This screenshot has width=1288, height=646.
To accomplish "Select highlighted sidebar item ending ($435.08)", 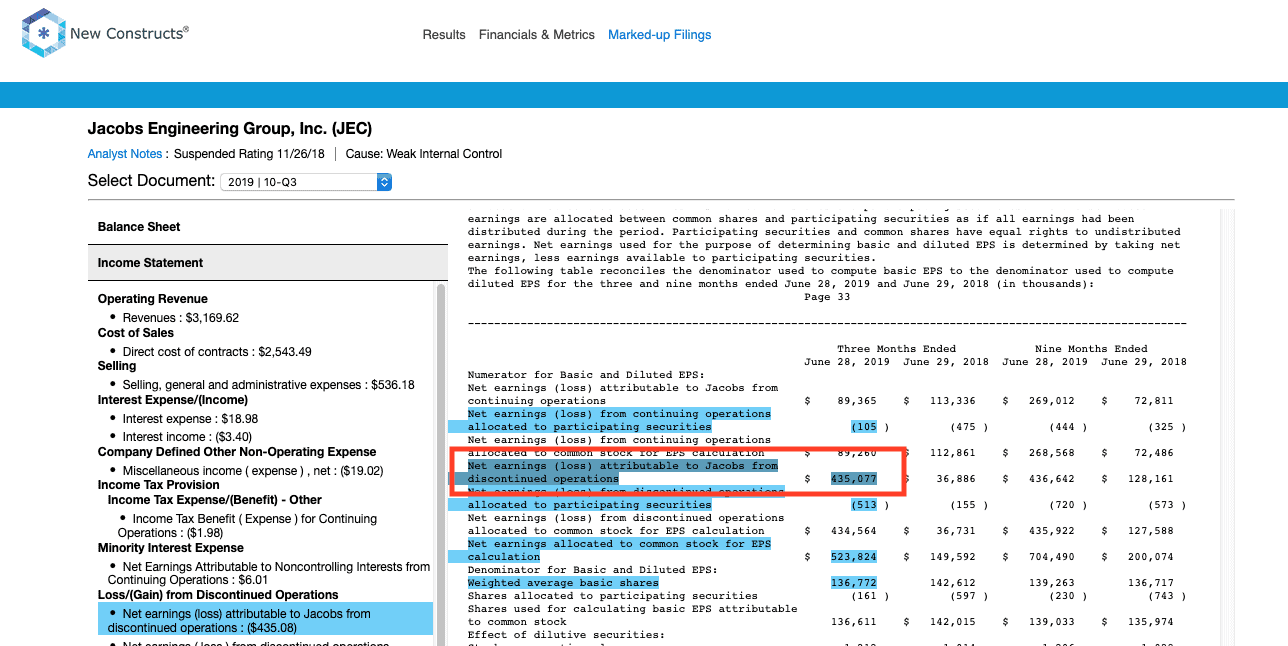I will tap(265, 621).
